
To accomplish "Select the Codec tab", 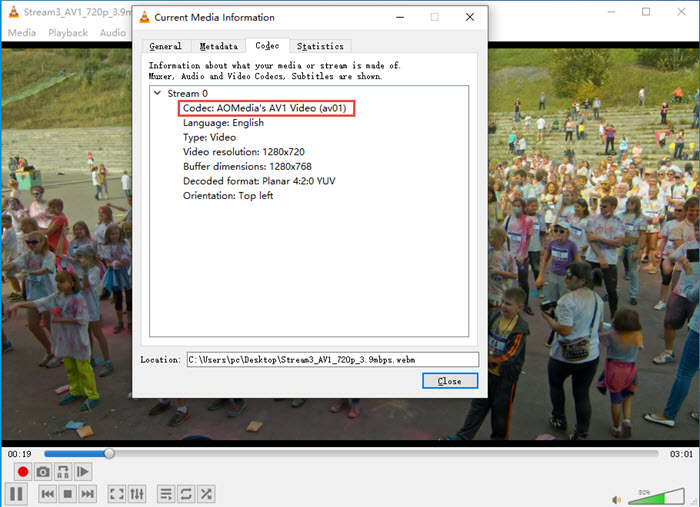I will pos(267,46).
